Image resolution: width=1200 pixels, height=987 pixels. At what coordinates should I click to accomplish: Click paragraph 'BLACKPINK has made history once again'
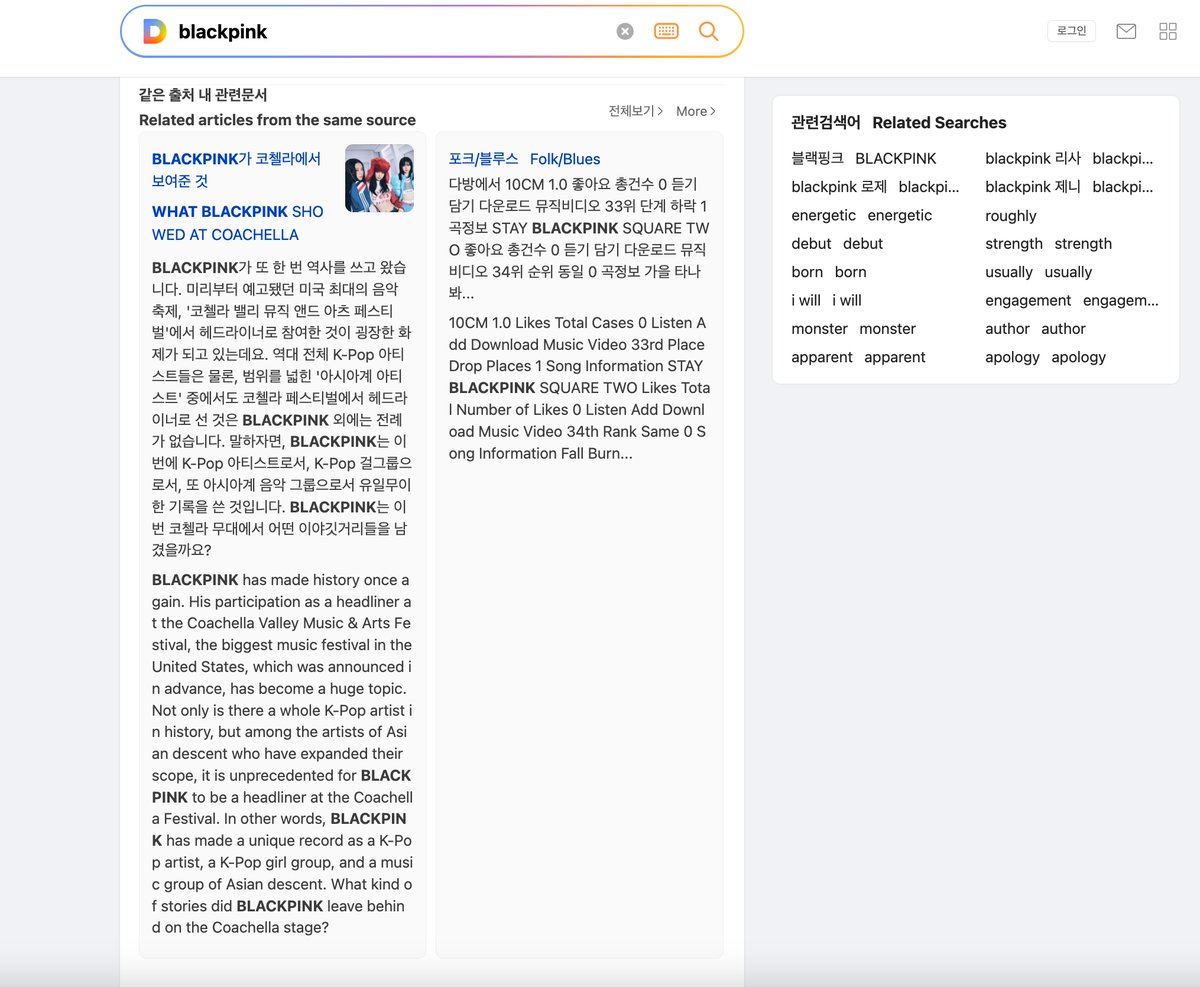(x=282, y=753)
